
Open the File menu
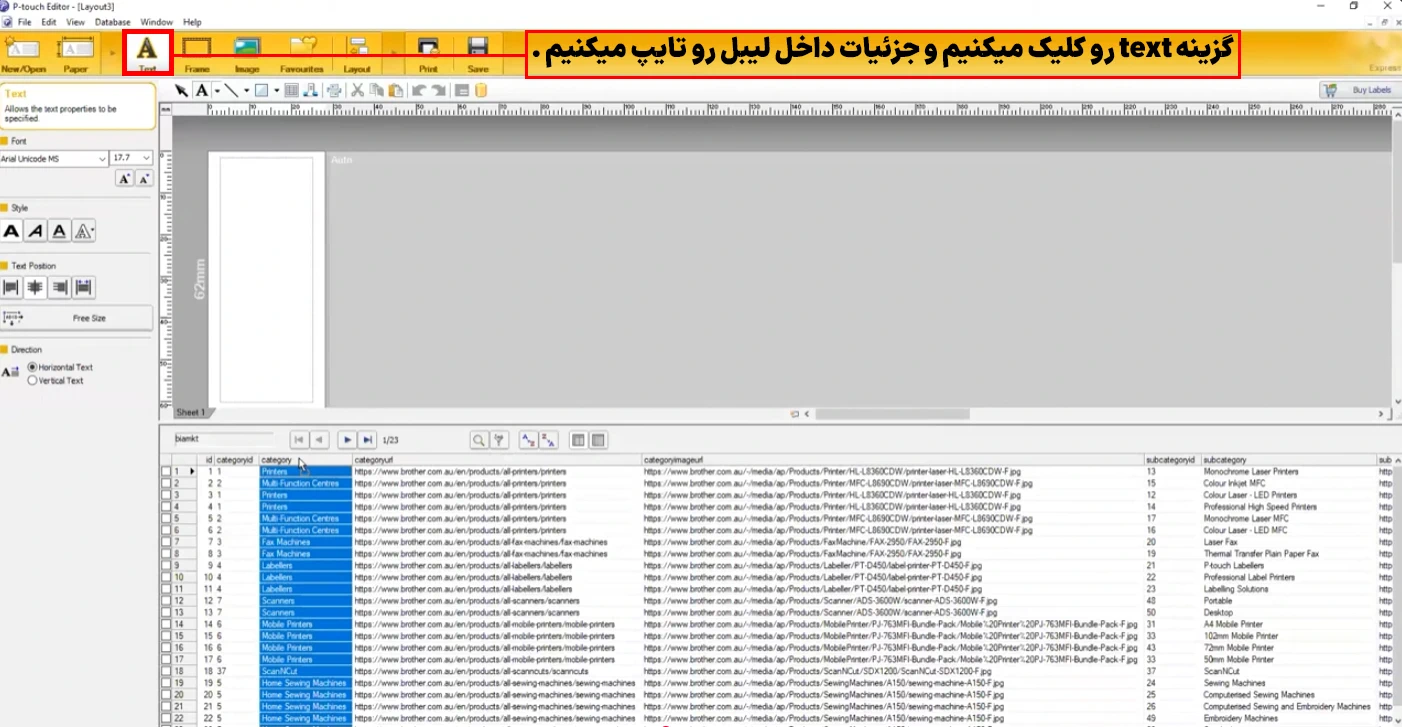click(24, 22)
